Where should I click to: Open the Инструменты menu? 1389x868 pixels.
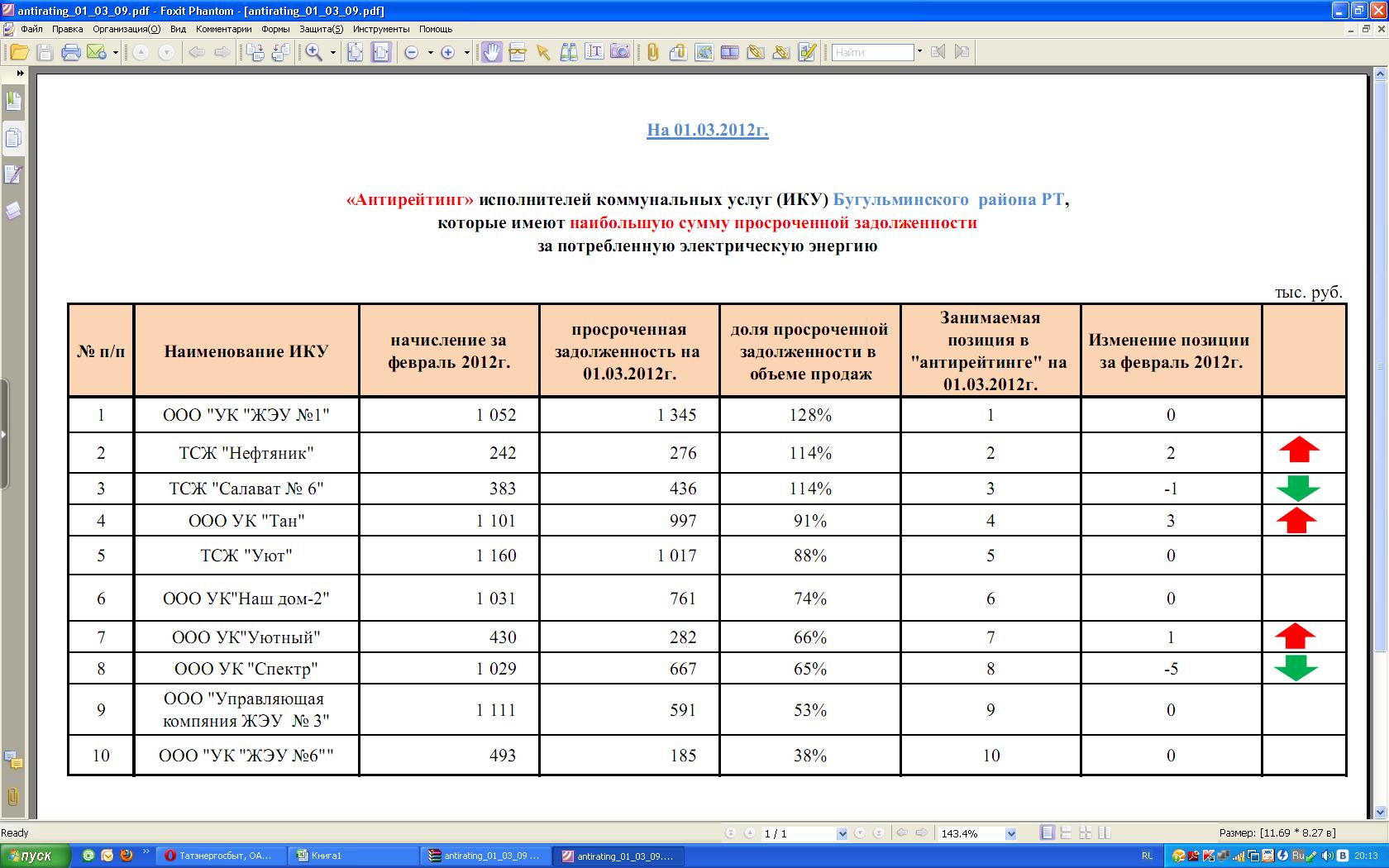point(380,29)
